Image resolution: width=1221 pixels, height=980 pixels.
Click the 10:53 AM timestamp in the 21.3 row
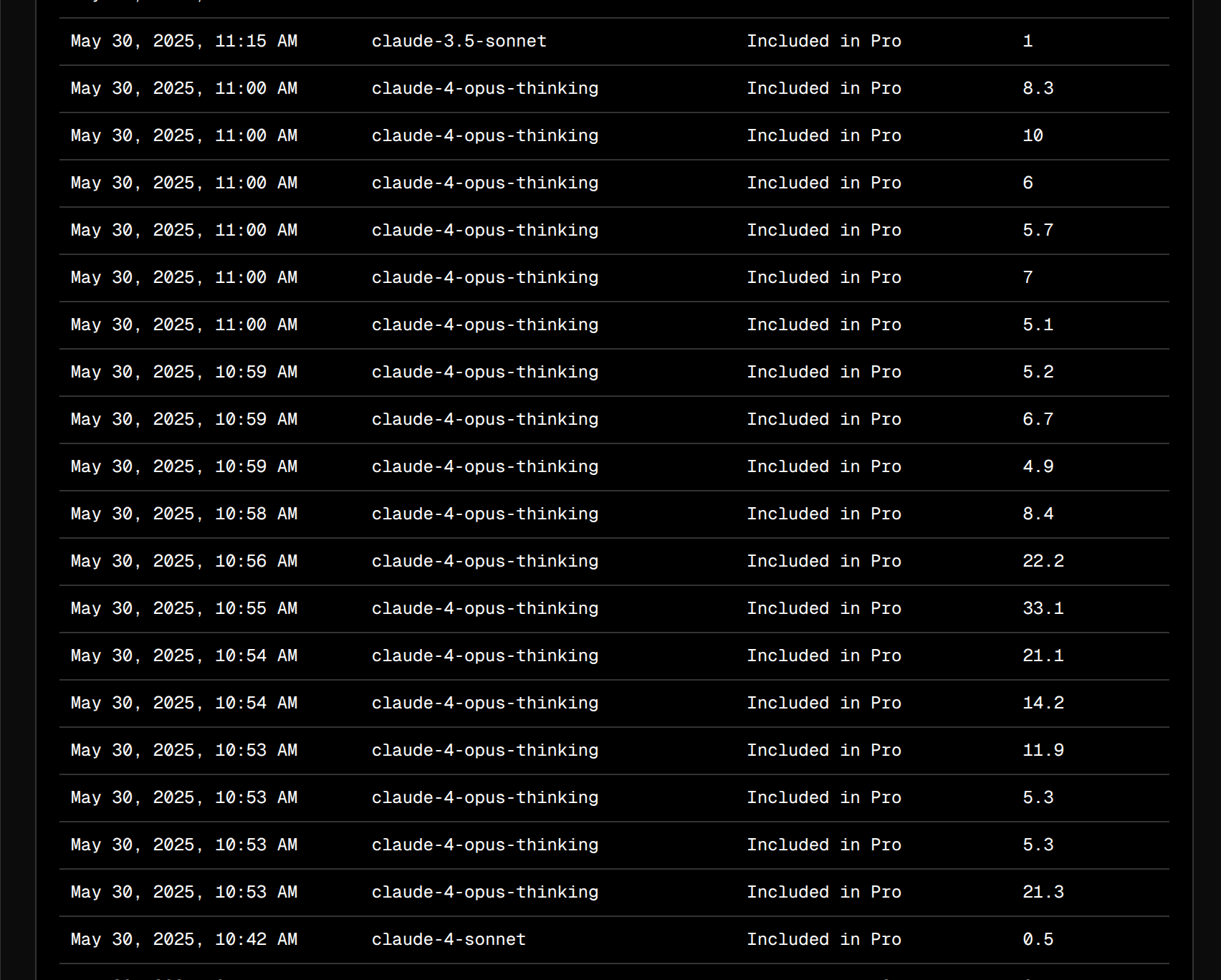point(184,893)
